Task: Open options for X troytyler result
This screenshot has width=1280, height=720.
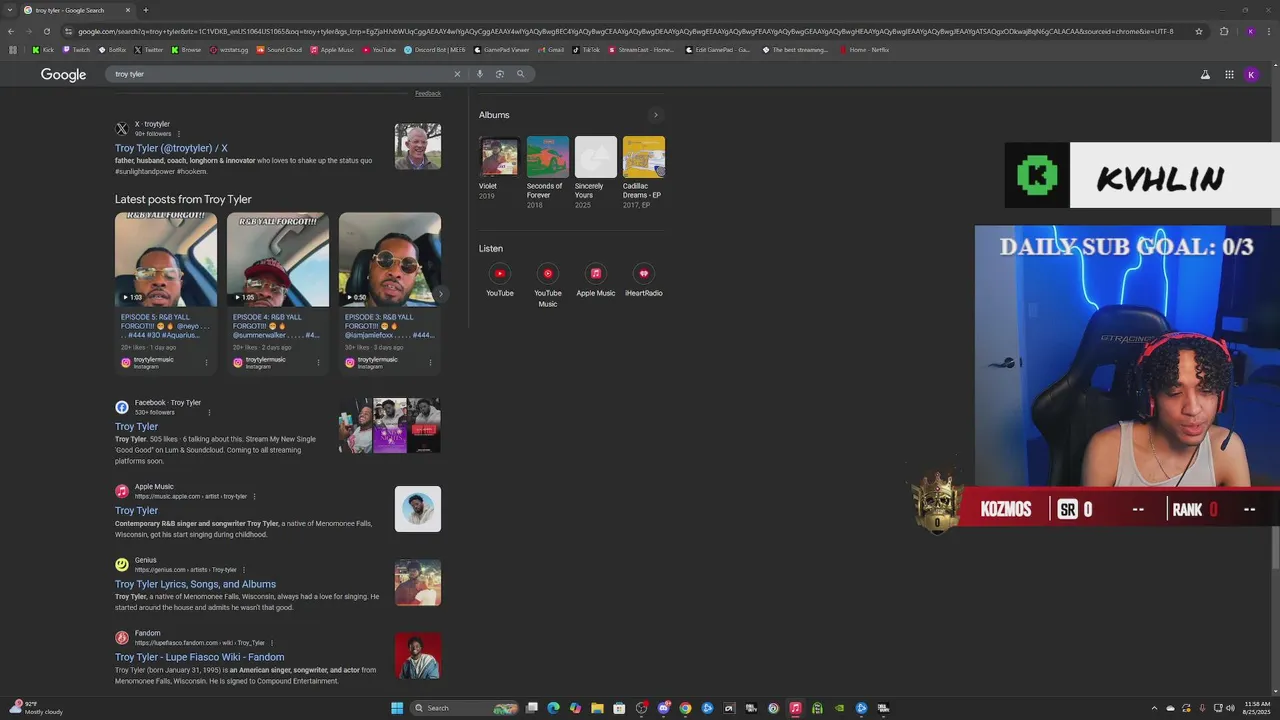Action: click(179, 134)
